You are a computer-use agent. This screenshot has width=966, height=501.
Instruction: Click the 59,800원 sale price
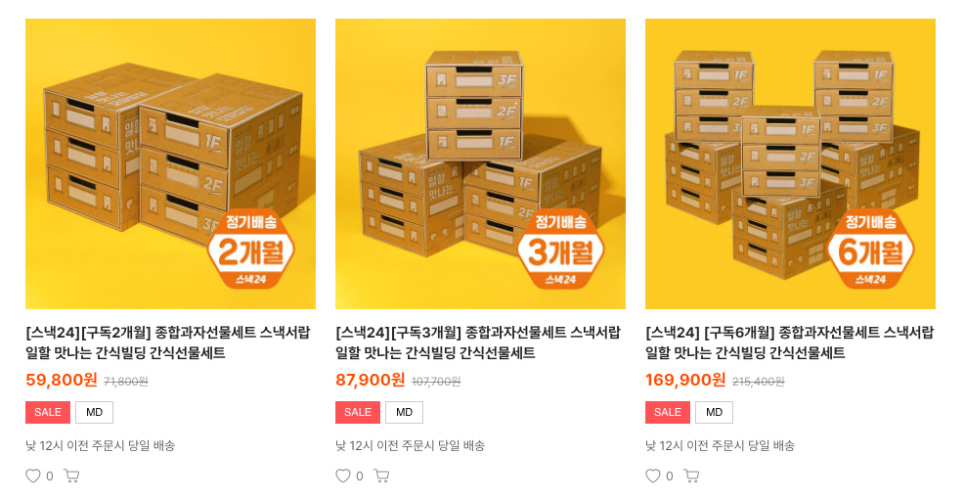pyautogui.click(x=62, y=380)
